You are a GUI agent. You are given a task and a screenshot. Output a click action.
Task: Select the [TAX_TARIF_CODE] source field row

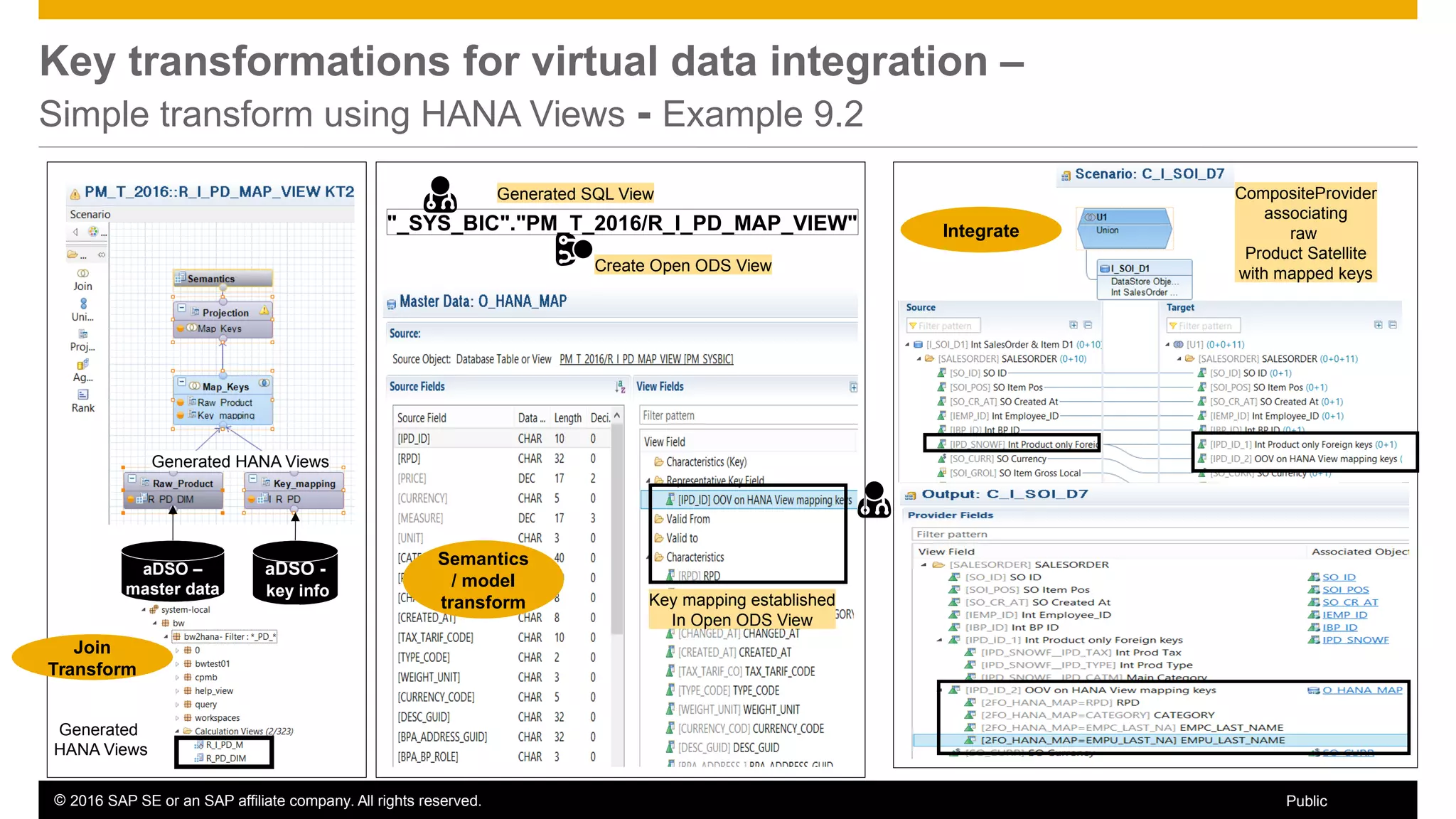502,638
